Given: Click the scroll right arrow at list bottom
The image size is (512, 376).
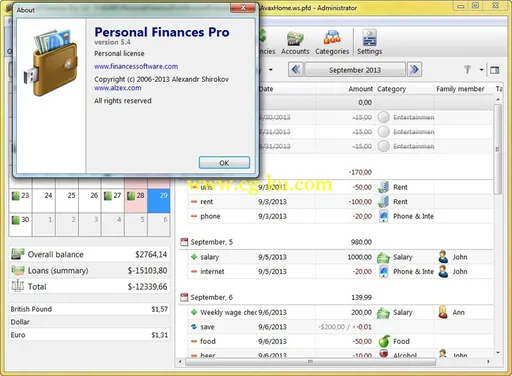Looking at the screenshot, I should [488, 361].
